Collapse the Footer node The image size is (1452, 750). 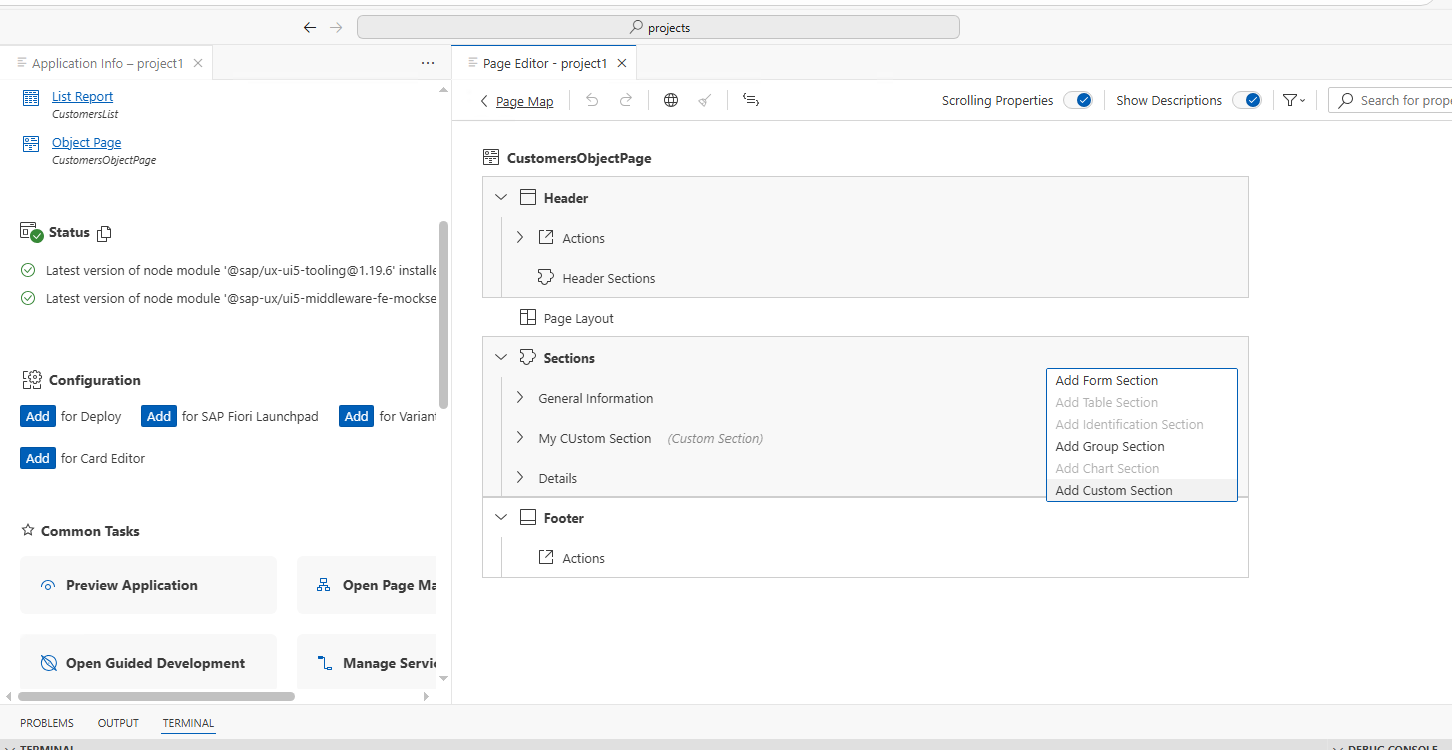click(x=501, y=518)
